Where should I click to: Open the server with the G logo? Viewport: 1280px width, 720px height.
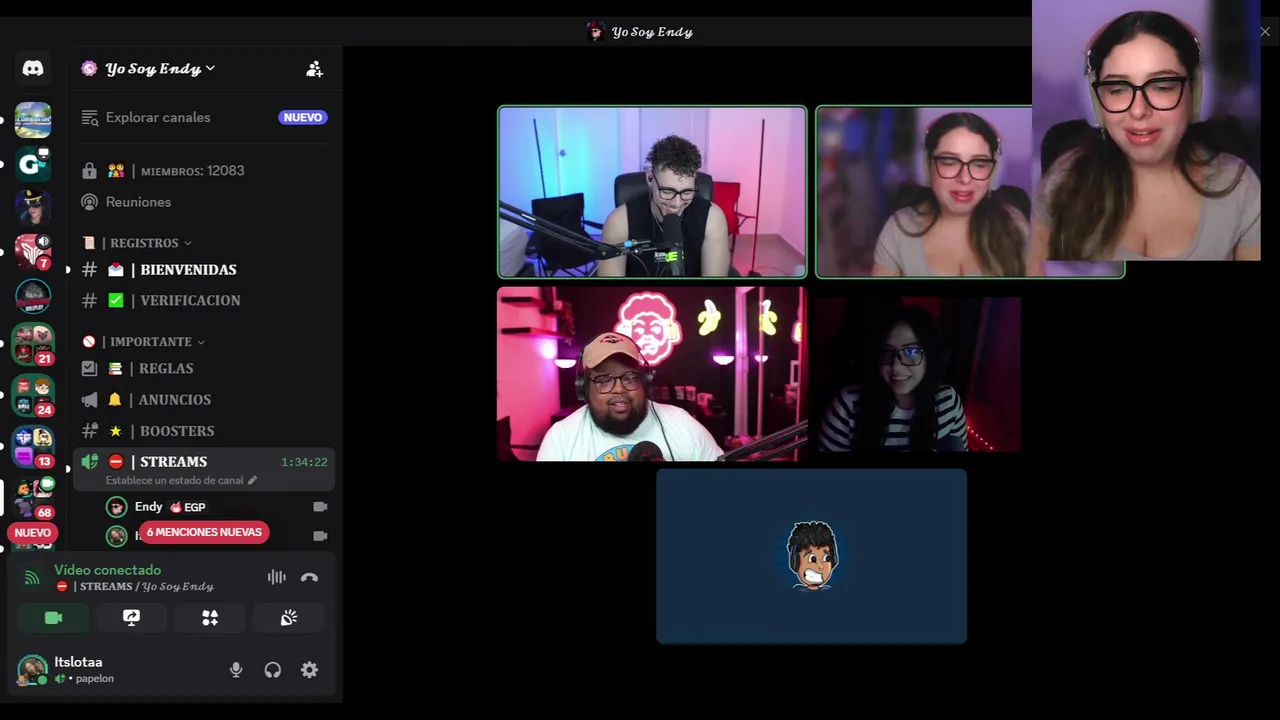33,163
